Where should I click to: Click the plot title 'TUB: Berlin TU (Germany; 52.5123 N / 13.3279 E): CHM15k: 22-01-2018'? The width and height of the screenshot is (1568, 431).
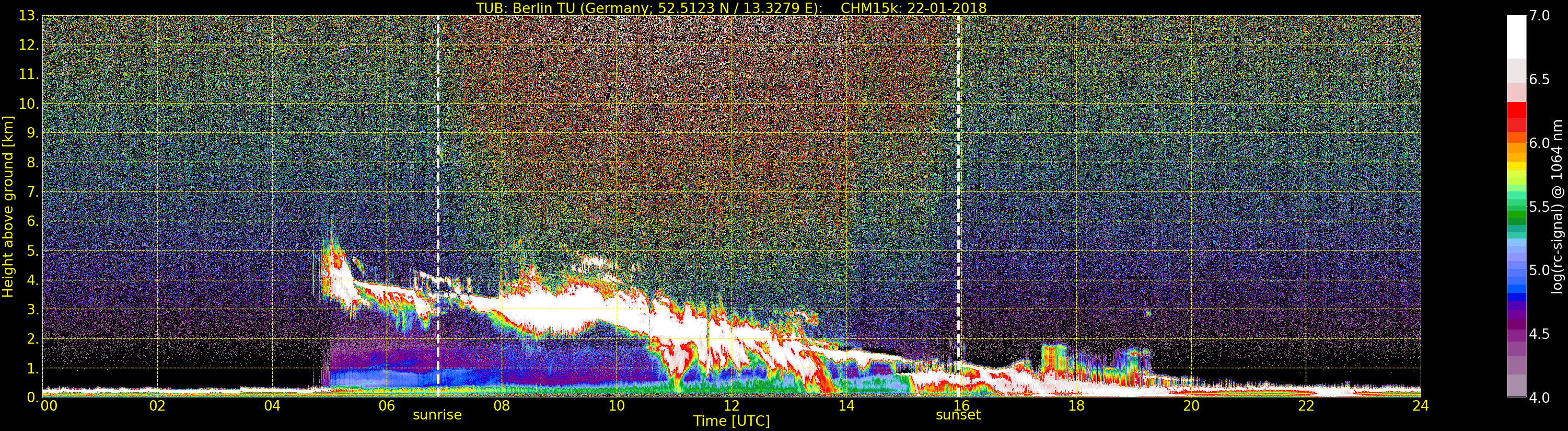click(731, 8)
